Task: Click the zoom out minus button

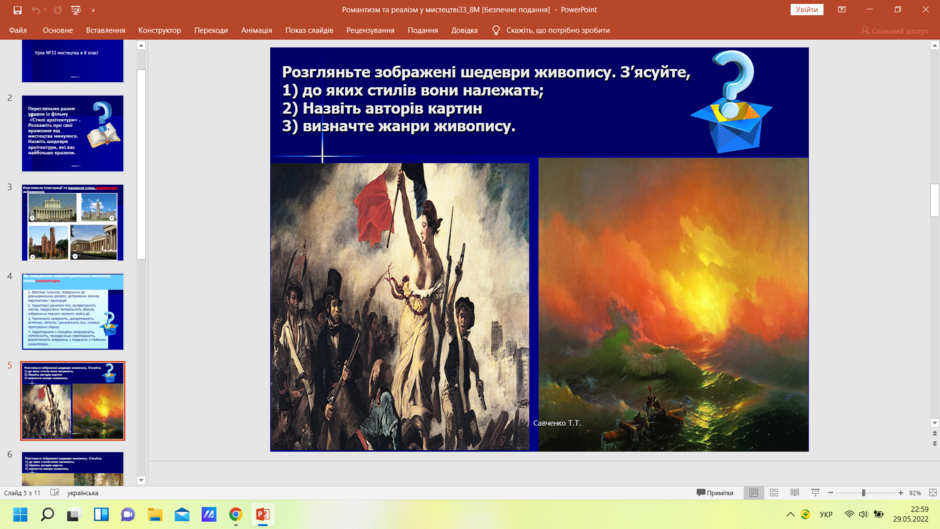Action: click(x=831, y=493)
